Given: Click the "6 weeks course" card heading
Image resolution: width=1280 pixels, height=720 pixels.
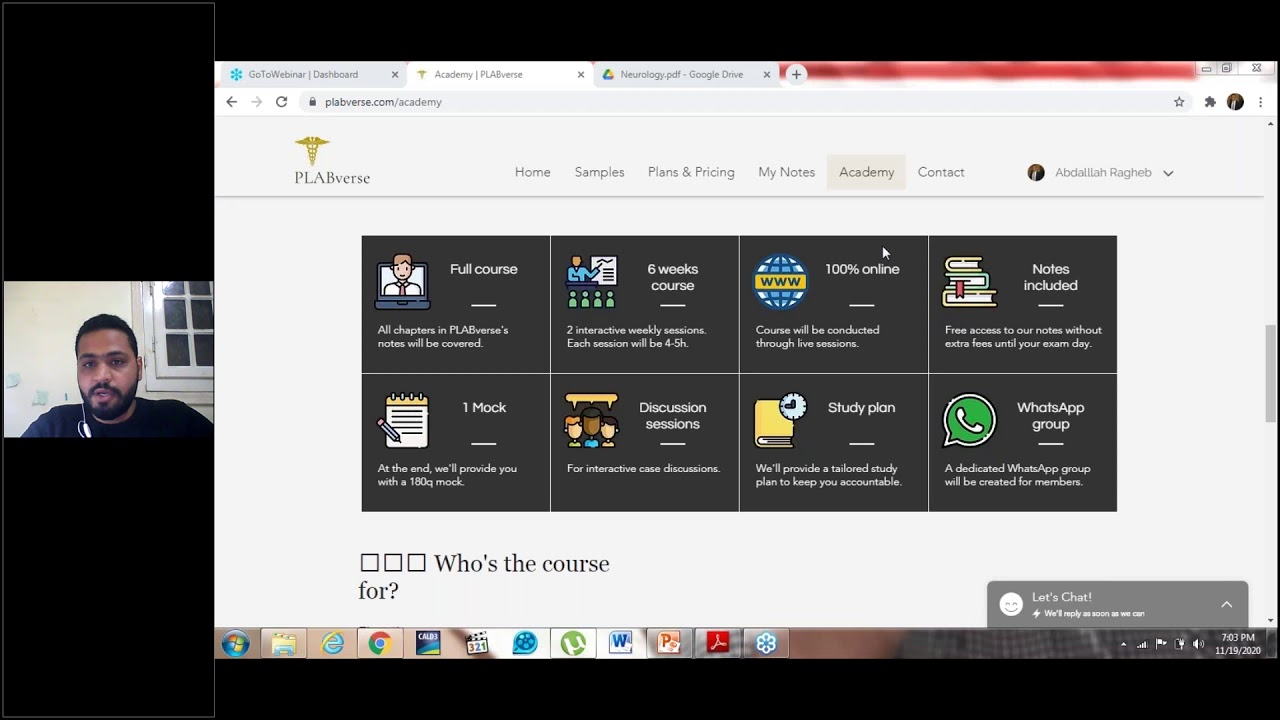Looking at the screenshot, I should [x=673, y=277].
